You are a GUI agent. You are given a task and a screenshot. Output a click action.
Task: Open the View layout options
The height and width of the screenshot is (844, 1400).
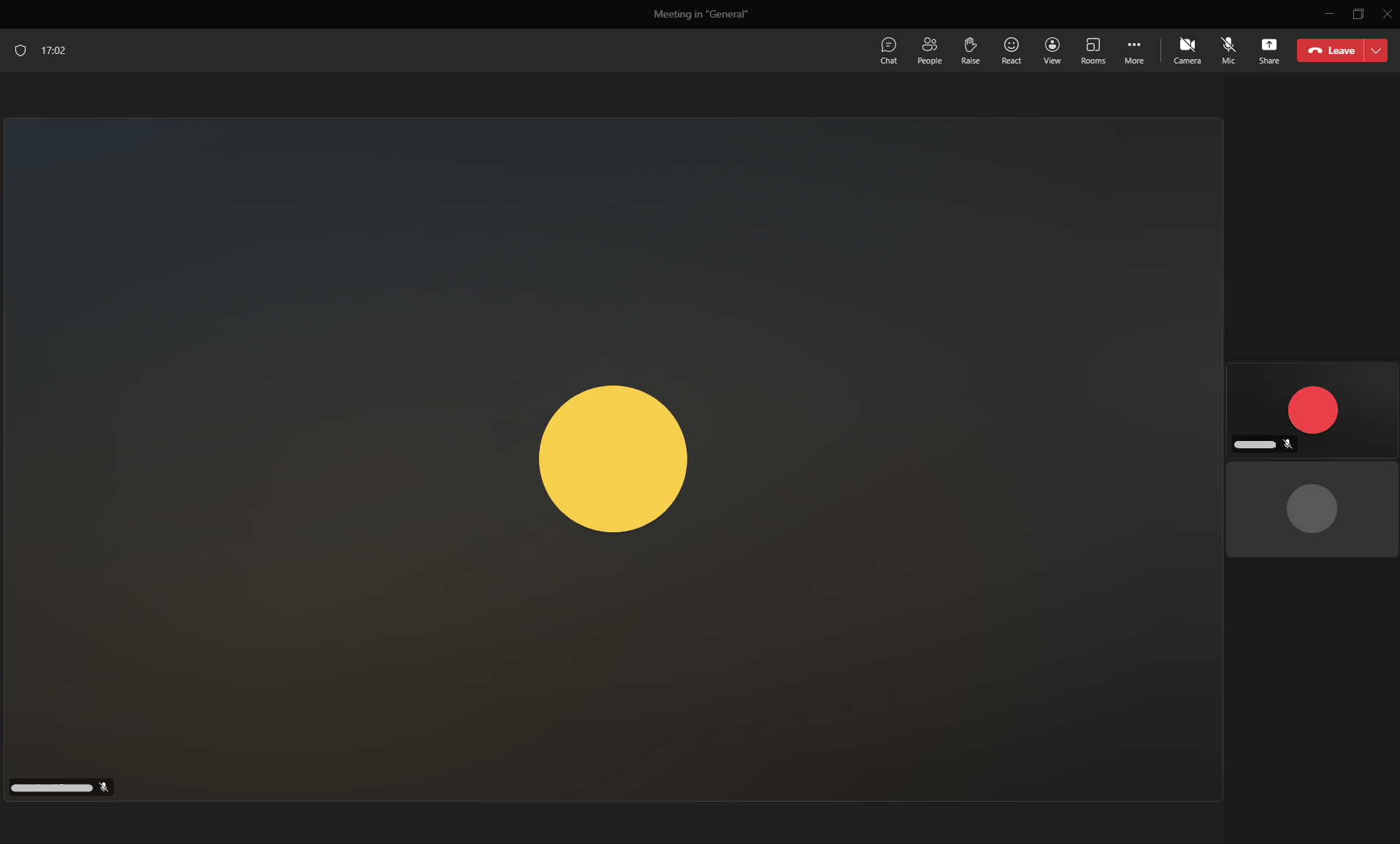1052,50
